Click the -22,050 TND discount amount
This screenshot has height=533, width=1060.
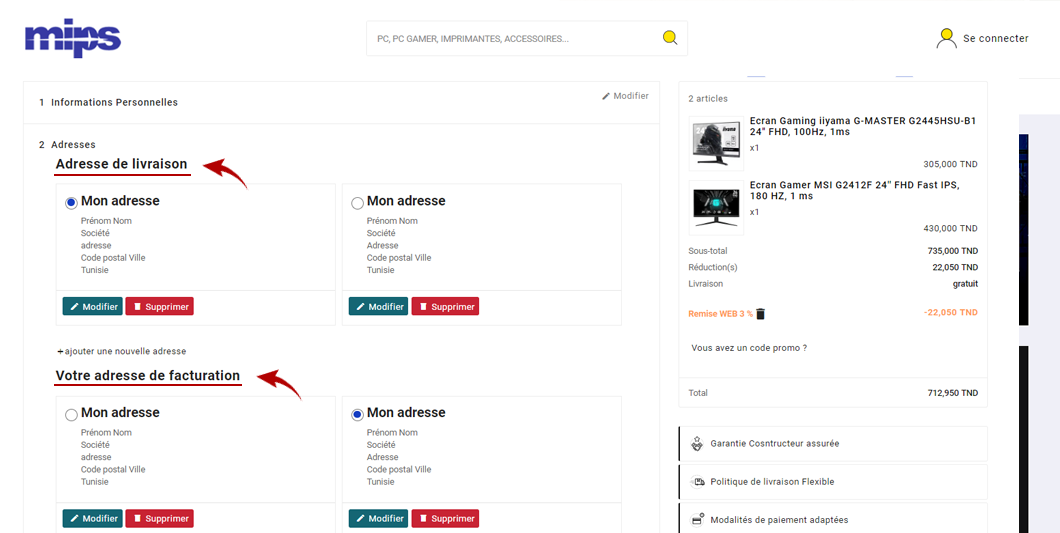tap(950, 312)
